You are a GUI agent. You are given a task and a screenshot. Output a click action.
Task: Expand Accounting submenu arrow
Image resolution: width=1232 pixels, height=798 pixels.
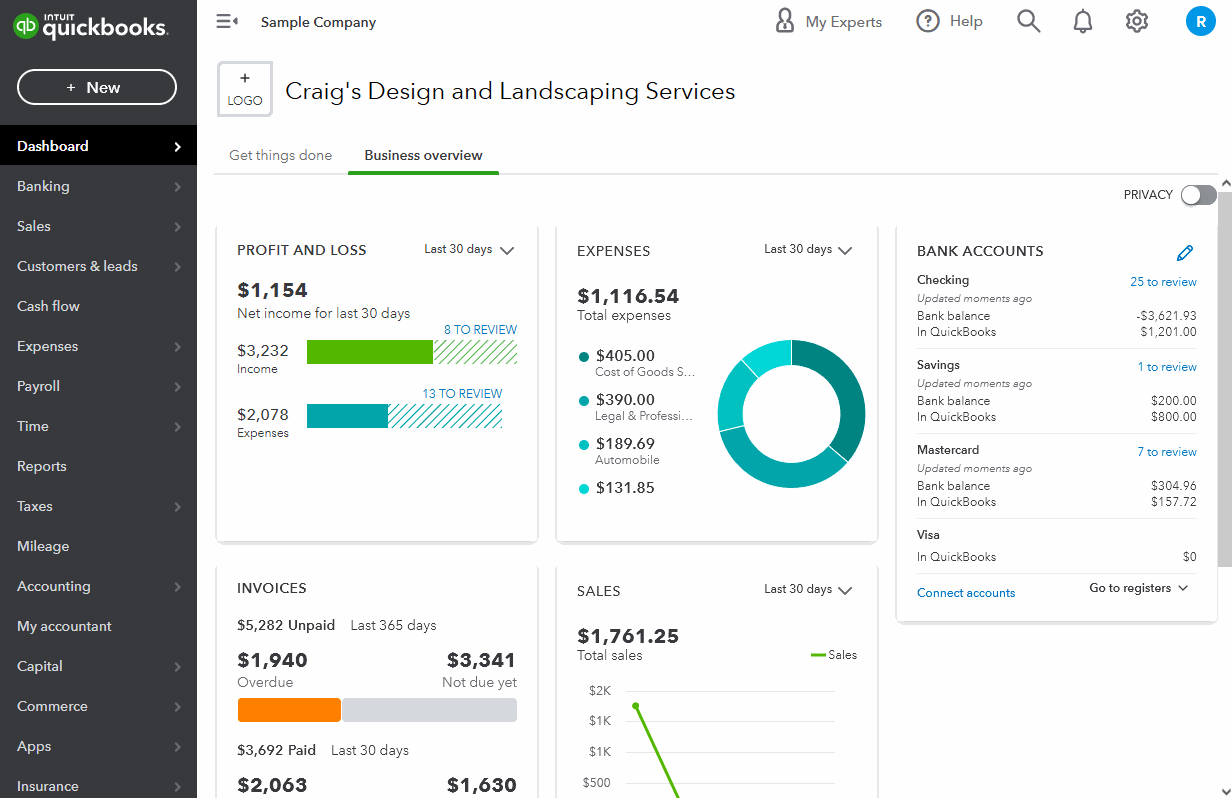(x=177, y=587)
